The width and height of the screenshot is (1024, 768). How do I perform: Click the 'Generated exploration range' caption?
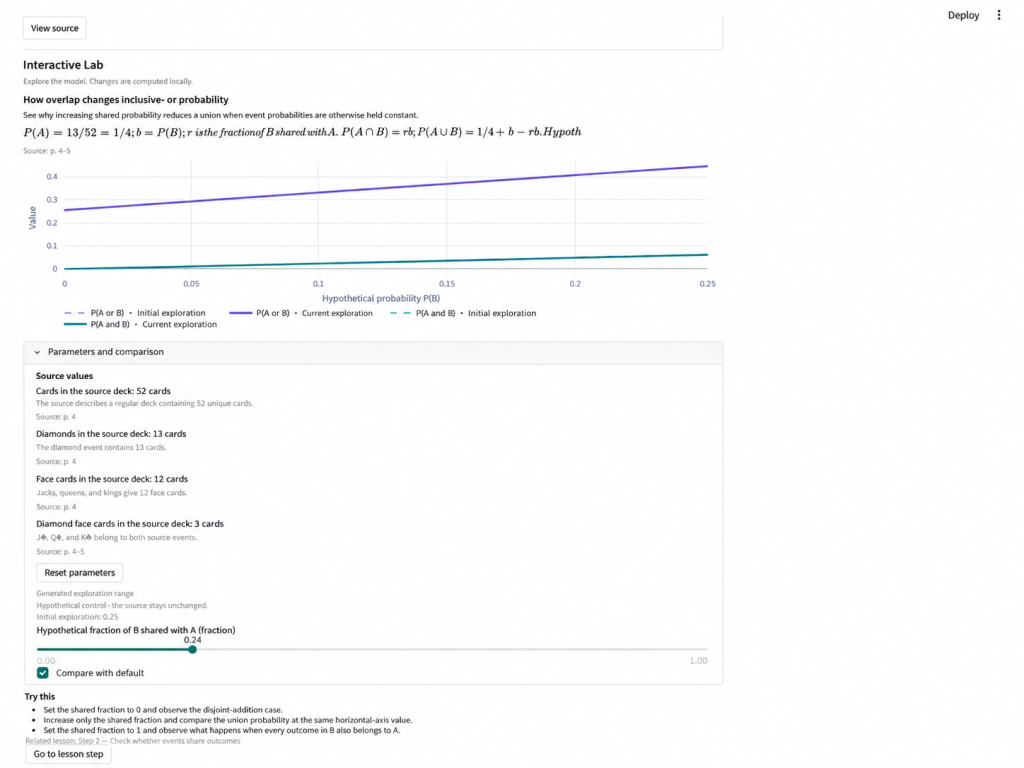pyautogui.click(x=85, y=594)
